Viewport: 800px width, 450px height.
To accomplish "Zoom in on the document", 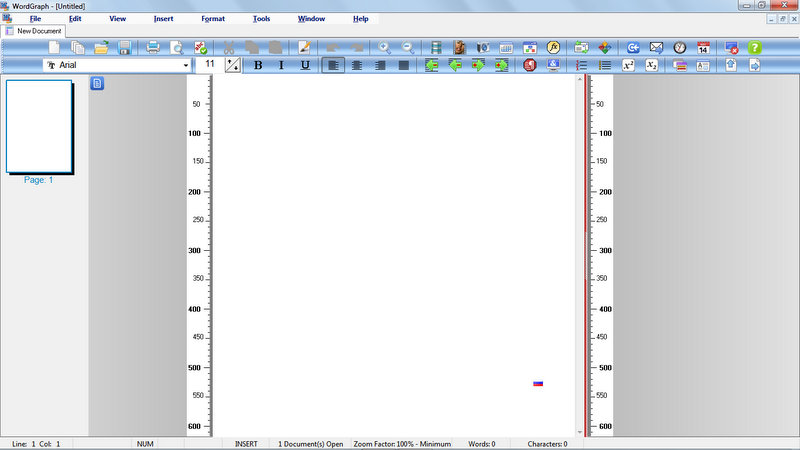I will point(384,47).
